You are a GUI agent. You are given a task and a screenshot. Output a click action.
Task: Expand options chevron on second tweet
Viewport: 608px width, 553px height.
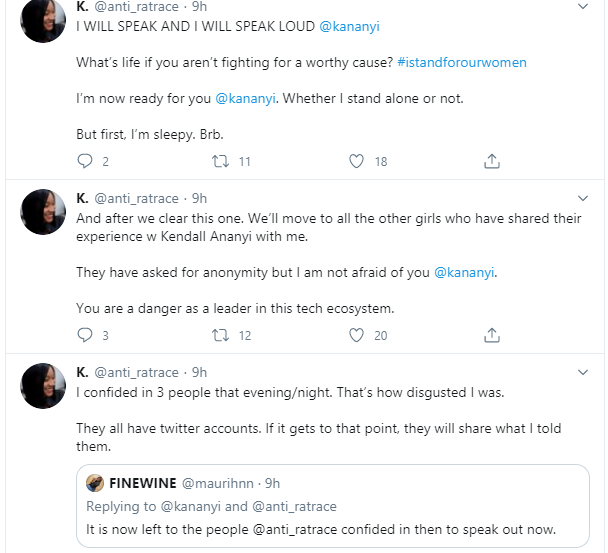tap(584, 198)
